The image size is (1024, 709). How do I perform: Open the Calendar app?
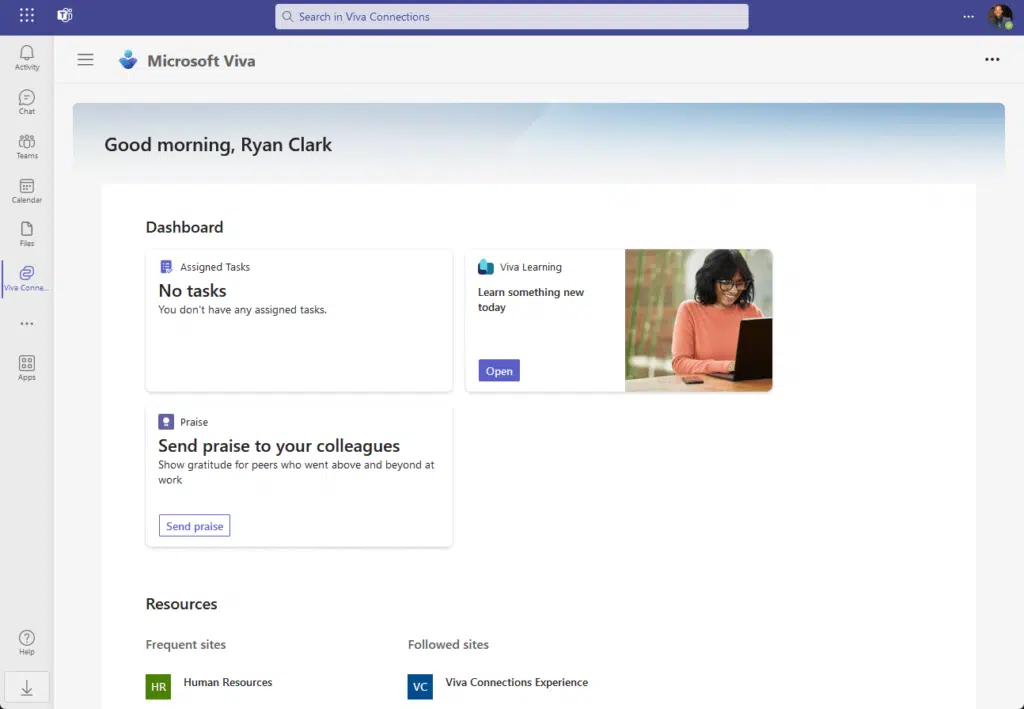tap(27, 191)
